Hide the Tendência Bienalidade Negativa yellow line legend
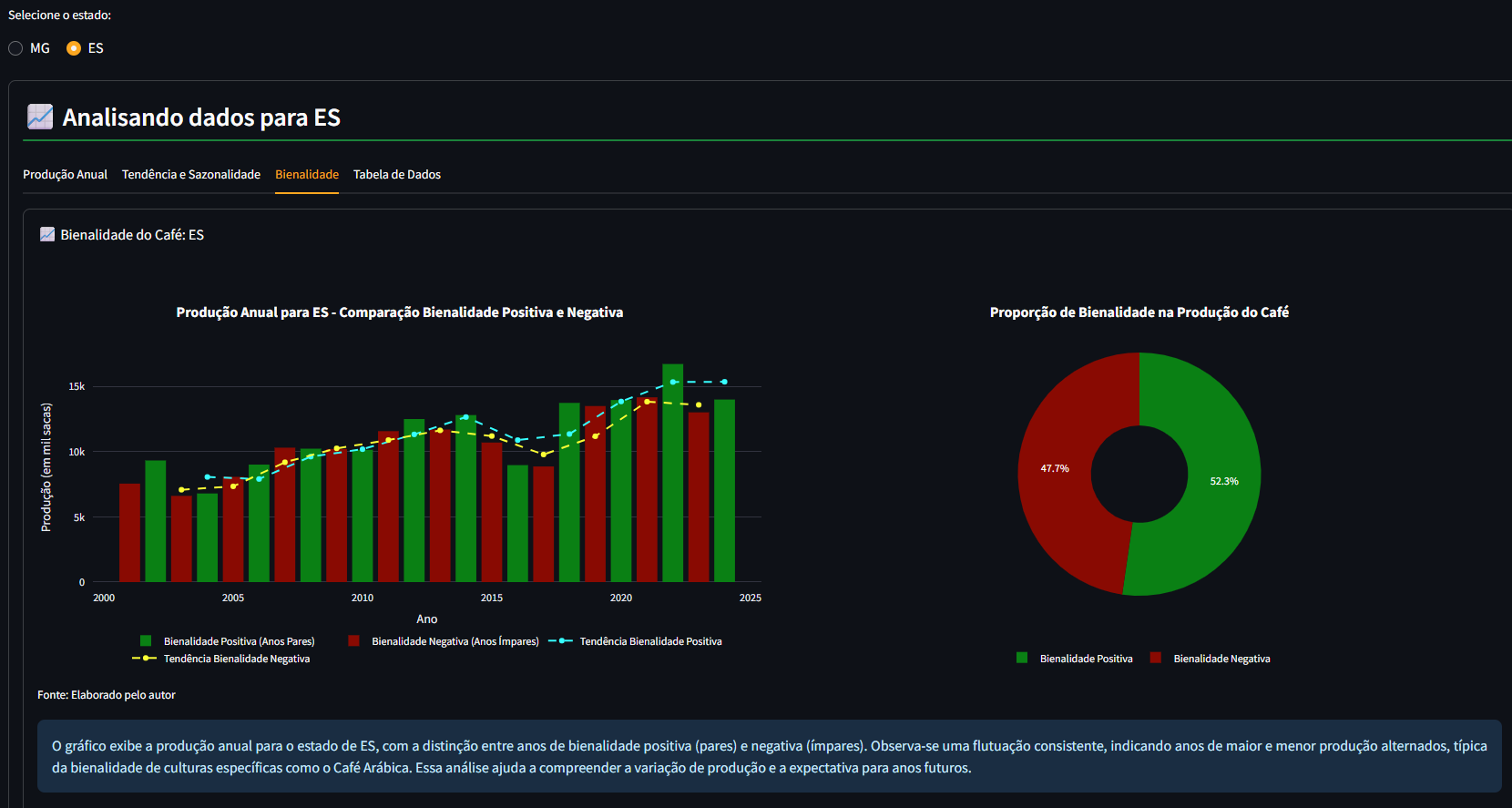This screenshot has height=808, width=1512. pyautogui.click(x=144, y=659)
